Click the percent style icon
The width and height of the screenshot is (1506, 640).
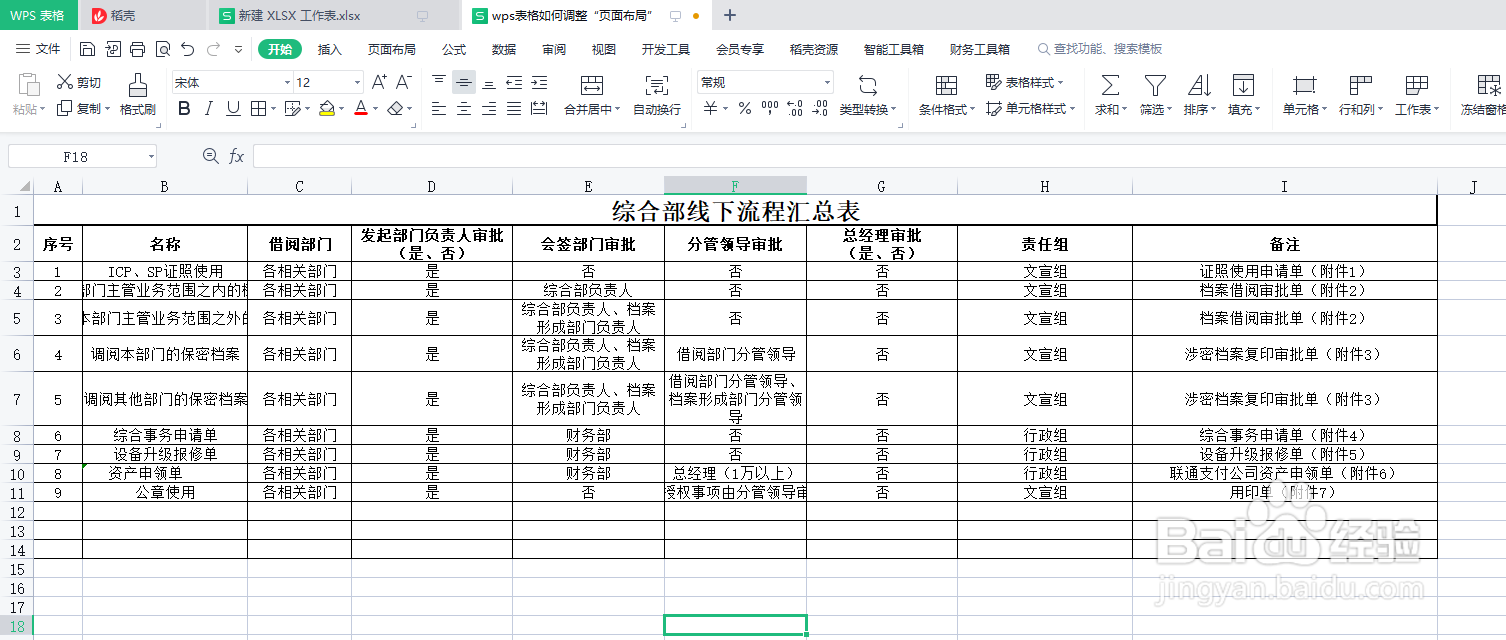[744, 108]
